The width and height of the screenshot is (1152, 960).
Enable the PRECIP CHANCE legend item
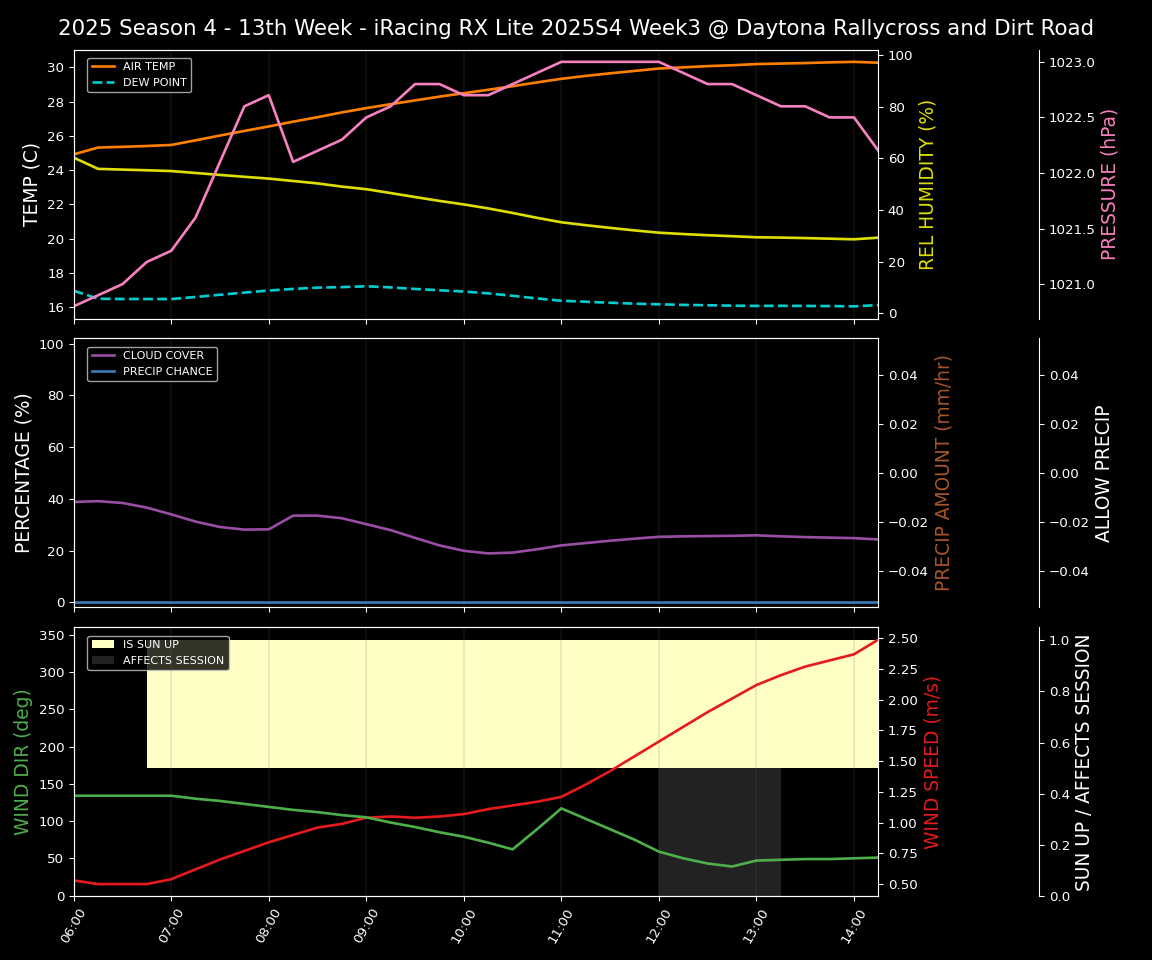pos(165,371)
